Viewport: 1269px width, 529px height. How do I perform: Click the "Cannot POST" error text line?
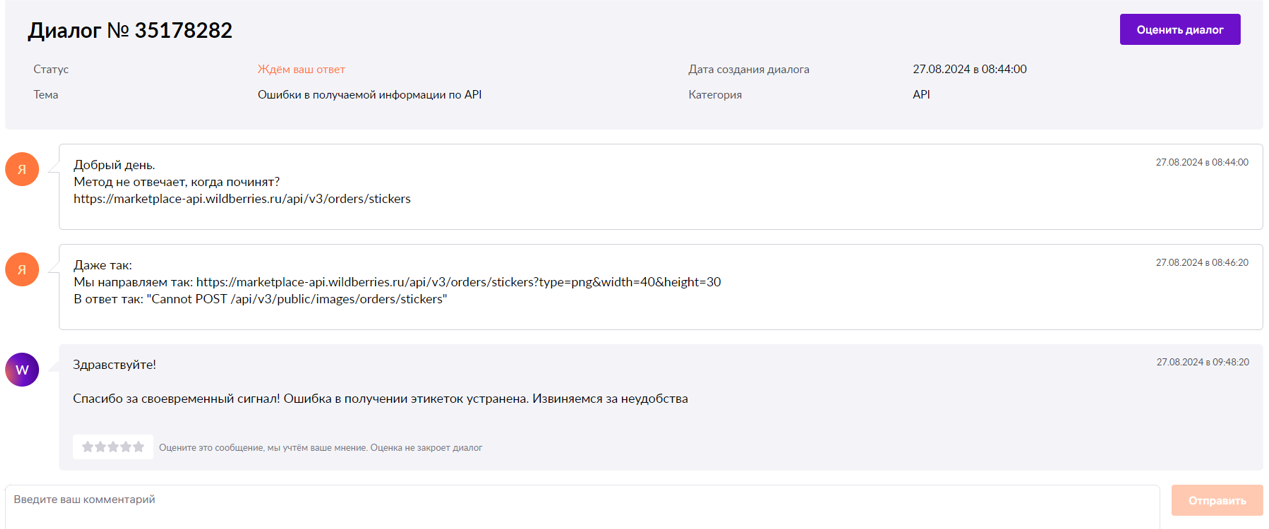pyautogui.click(x=260, y=299)
